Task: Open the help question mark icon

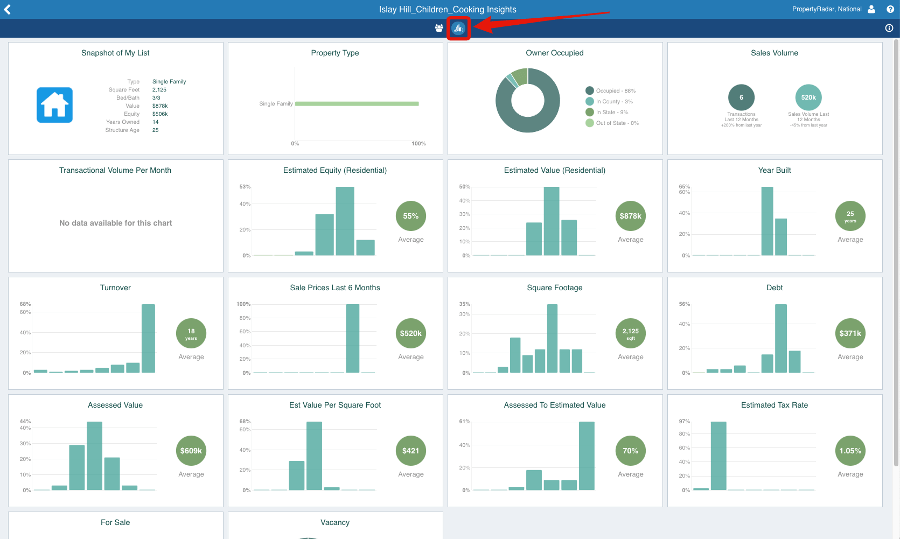Action: [x=890, y=9]
